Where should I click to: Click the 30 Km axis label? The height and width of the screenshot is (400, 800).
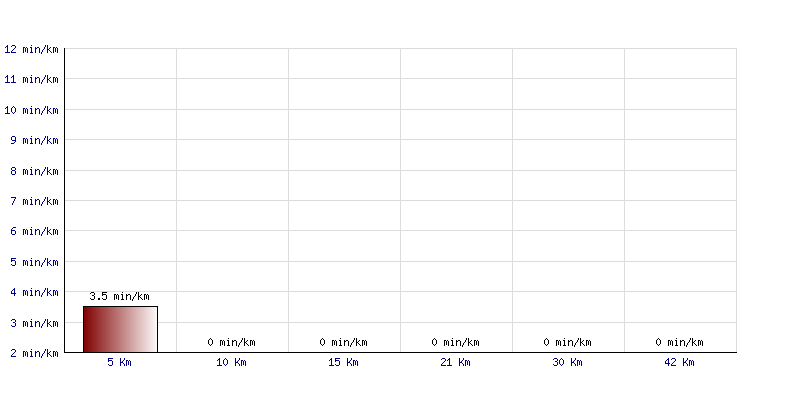pos(567,362)
